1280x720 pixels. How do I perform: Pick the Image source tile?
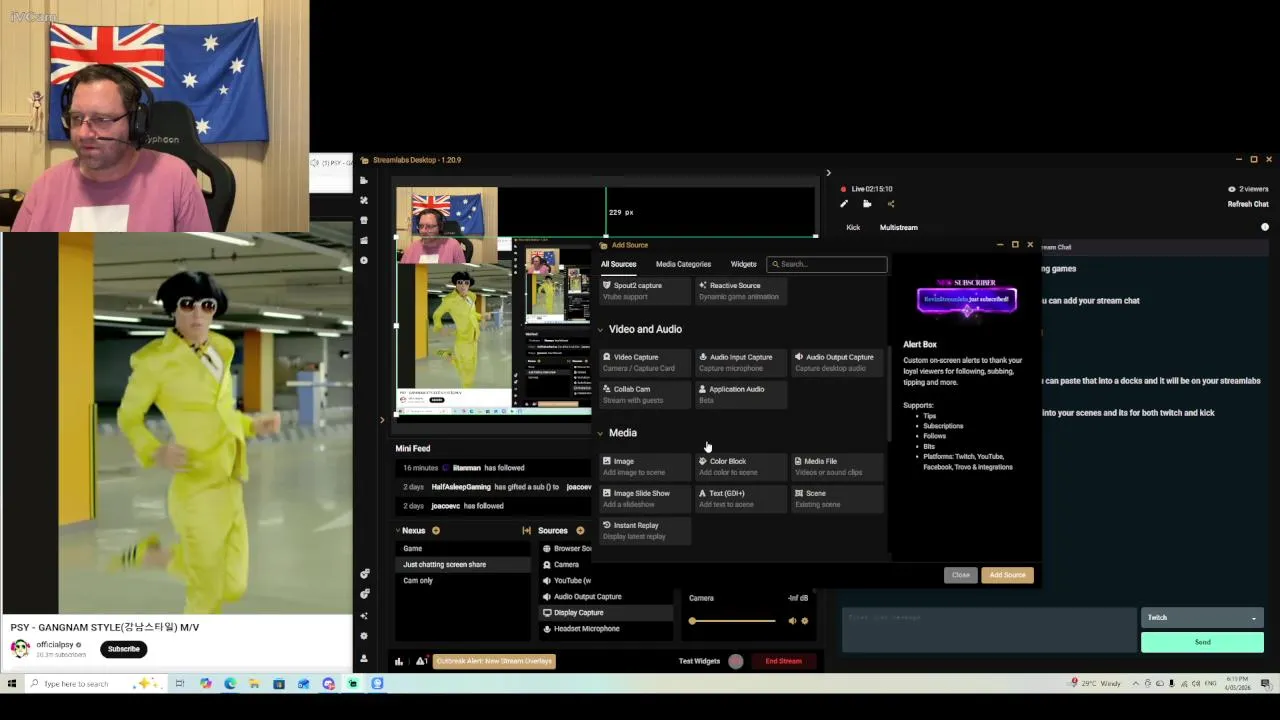(645, 466)
